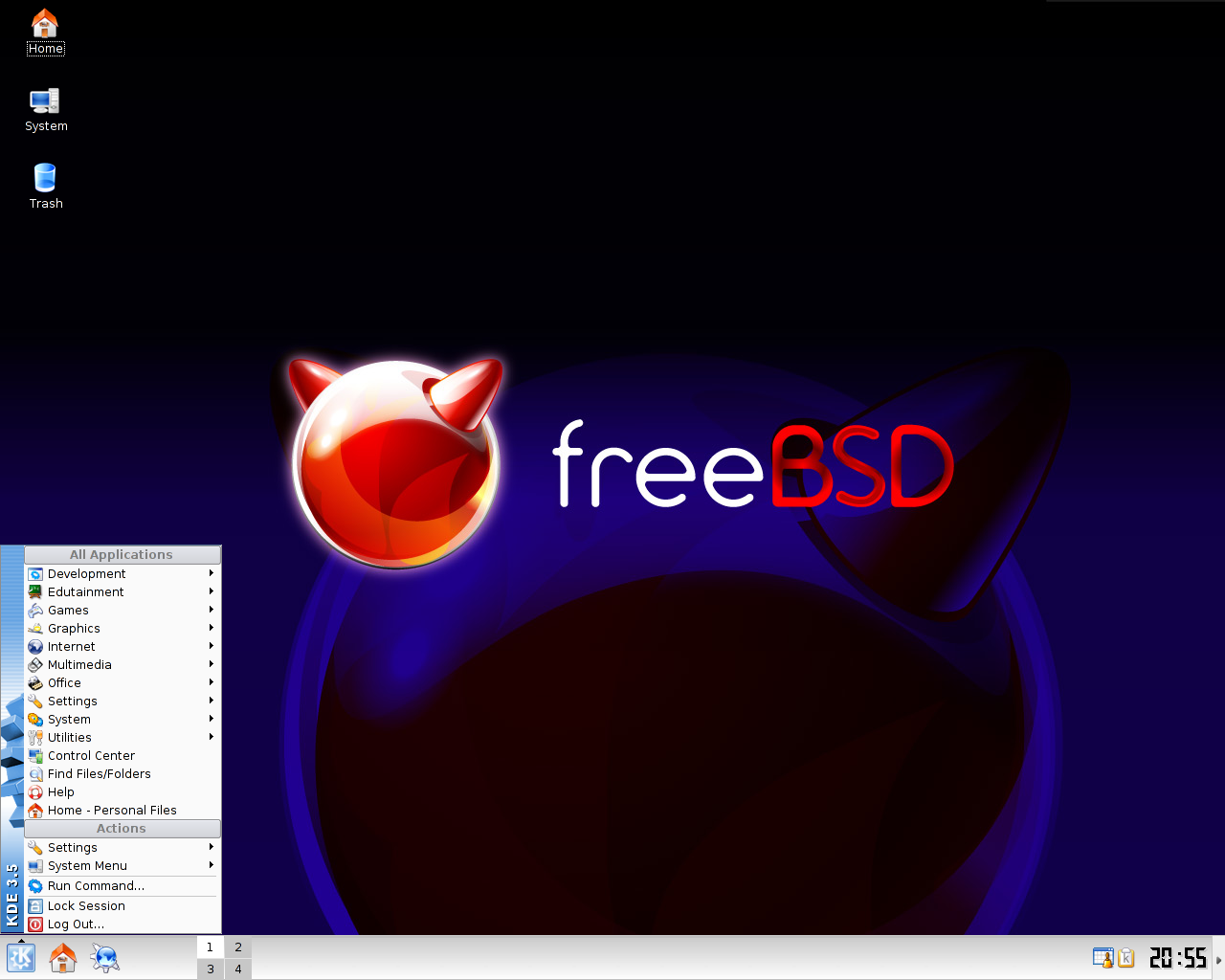Open the Office menu category
Screen dimensions: 1225x980
[x=122, y=683]
